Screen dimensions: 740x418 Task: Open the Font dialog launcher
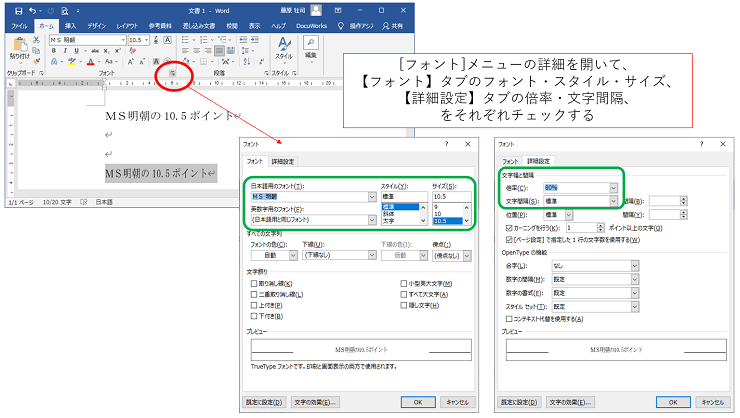(172, 73)
